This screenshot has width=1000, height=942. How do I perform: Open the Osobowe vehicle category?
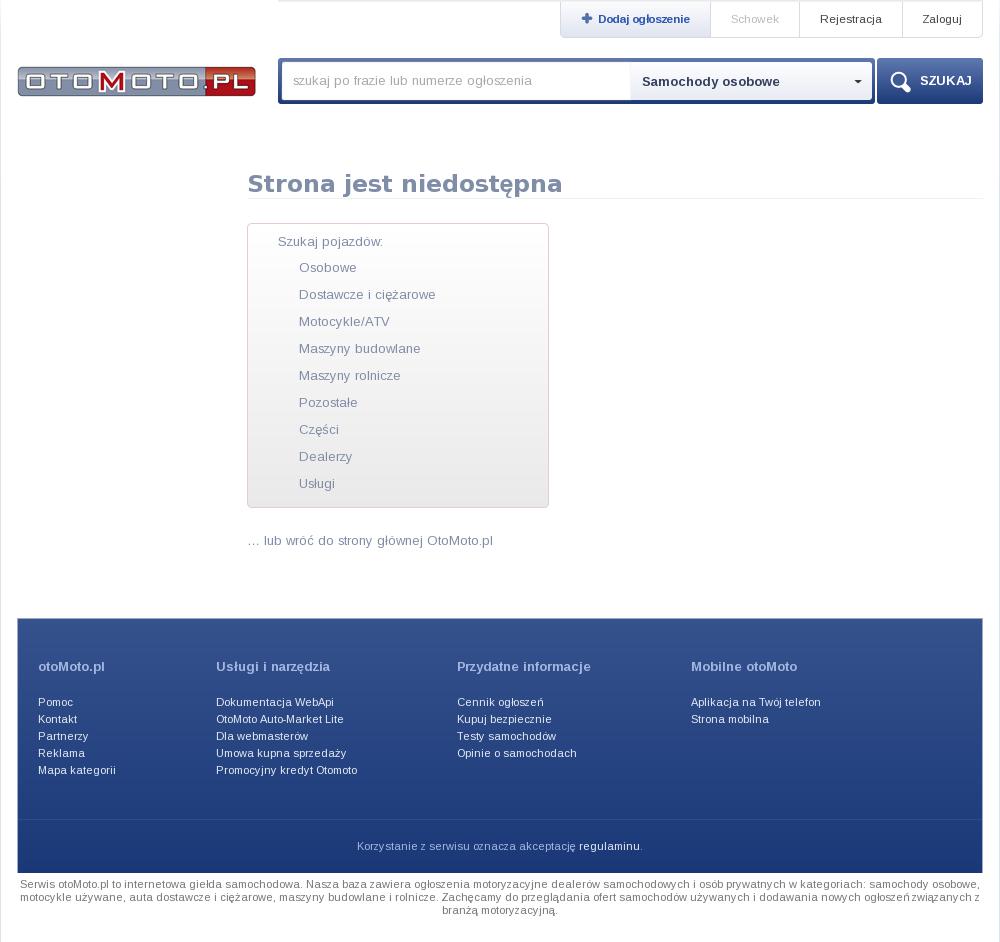coord(327,268)
